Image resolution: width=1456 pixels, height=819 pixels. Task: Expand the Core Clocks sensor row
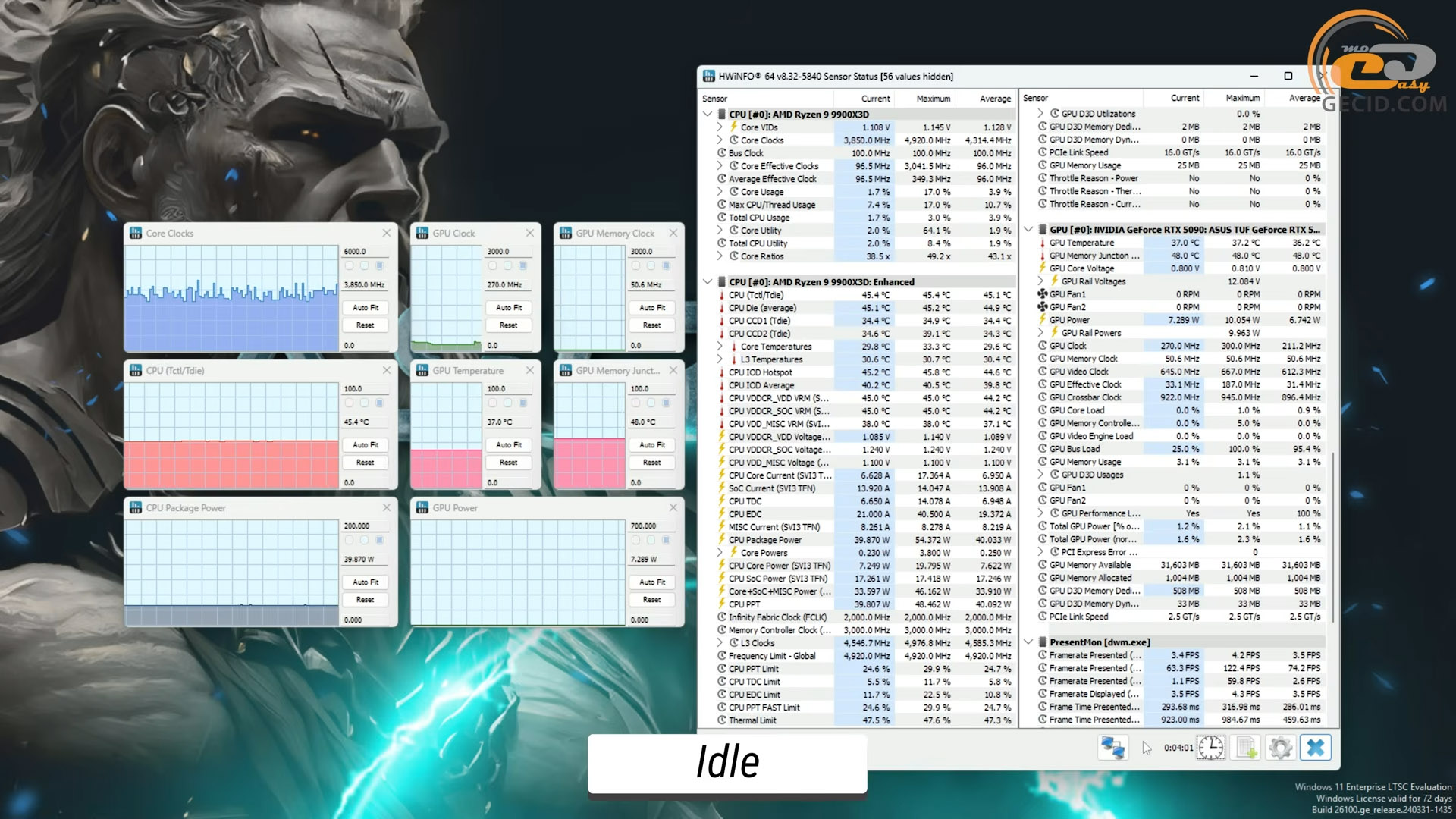point(720,140)
